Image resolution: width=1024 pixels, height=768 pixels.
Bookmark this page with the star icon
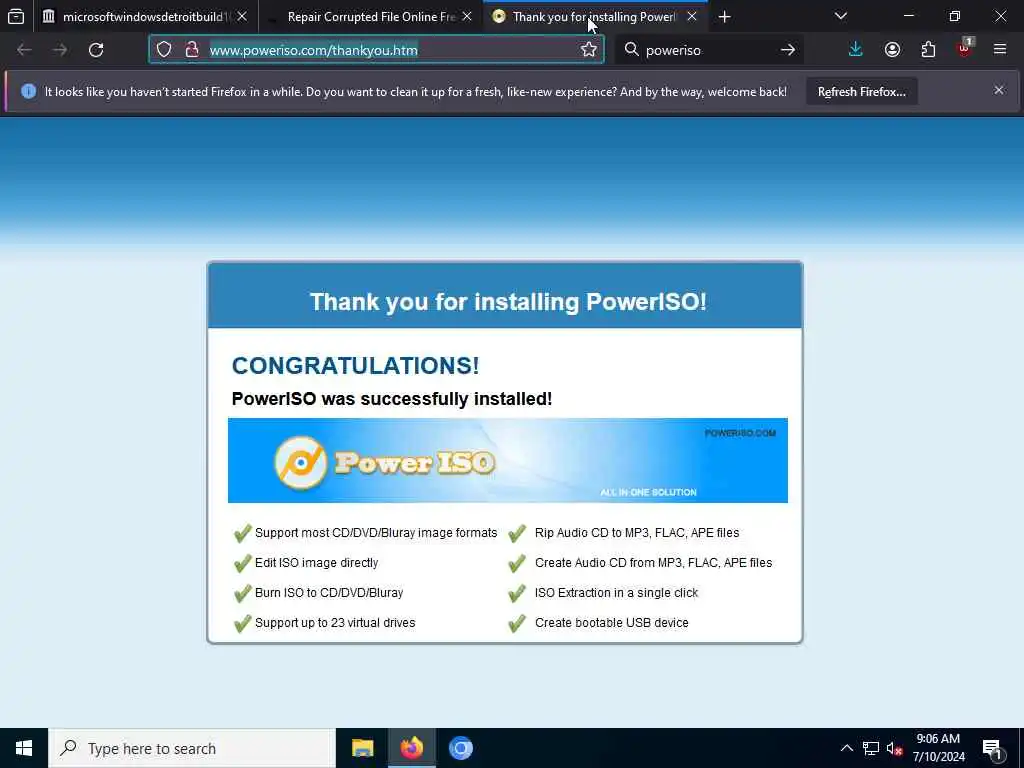point(588,50)
